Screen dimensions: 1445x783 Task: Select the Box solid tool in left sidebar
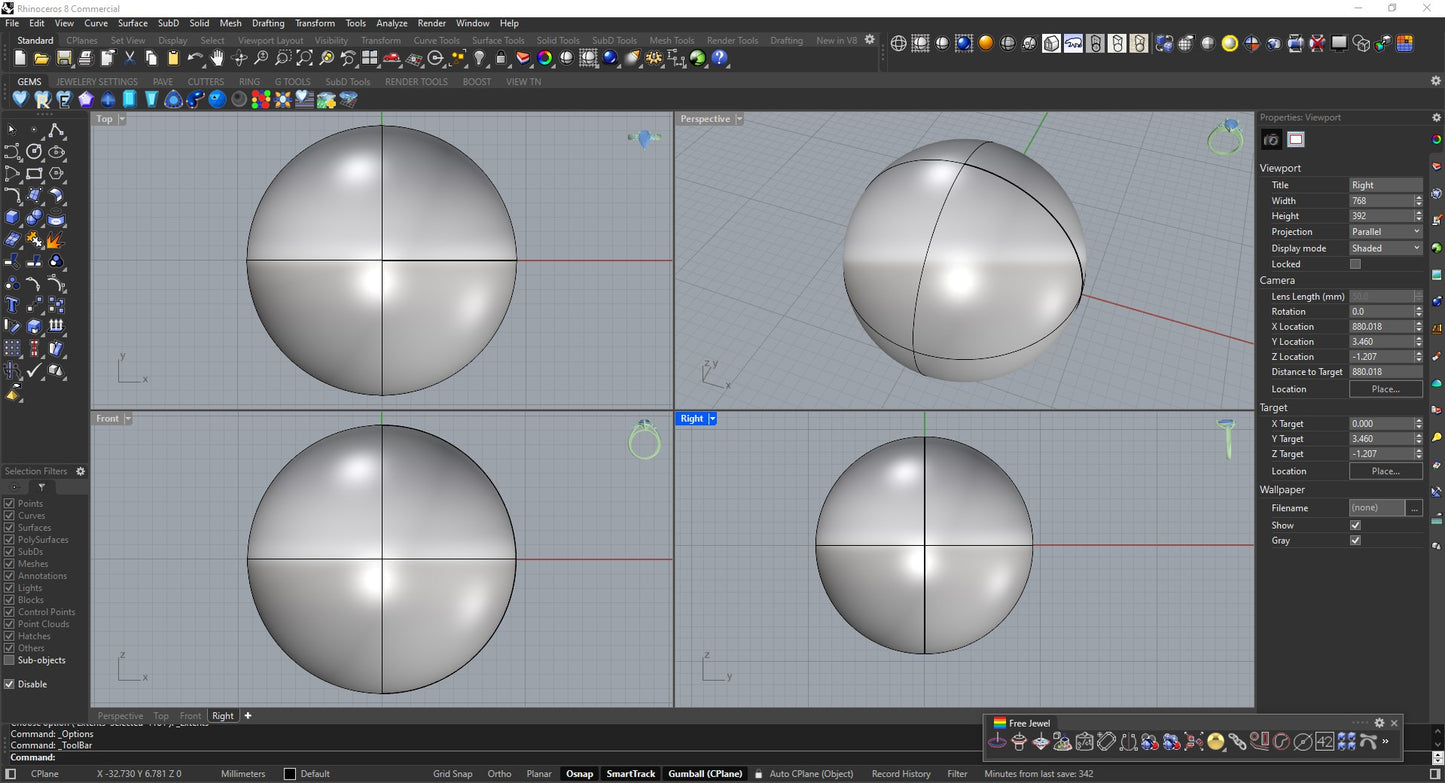tap(12, 218)
